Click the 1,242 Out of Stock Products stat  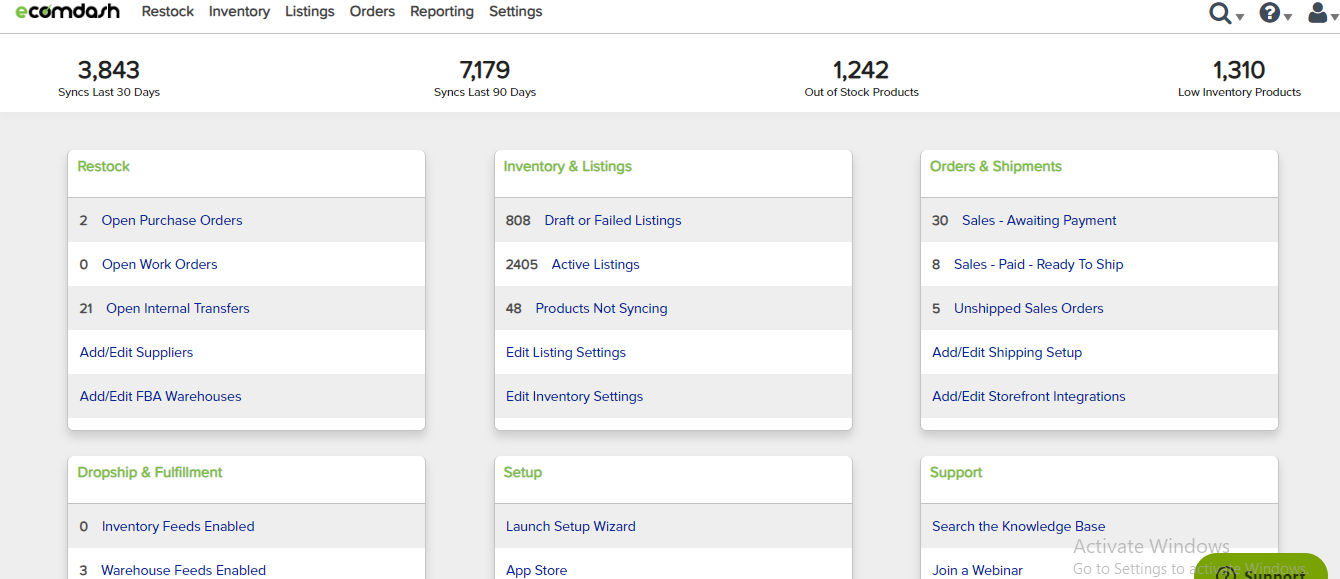(861, 77)
